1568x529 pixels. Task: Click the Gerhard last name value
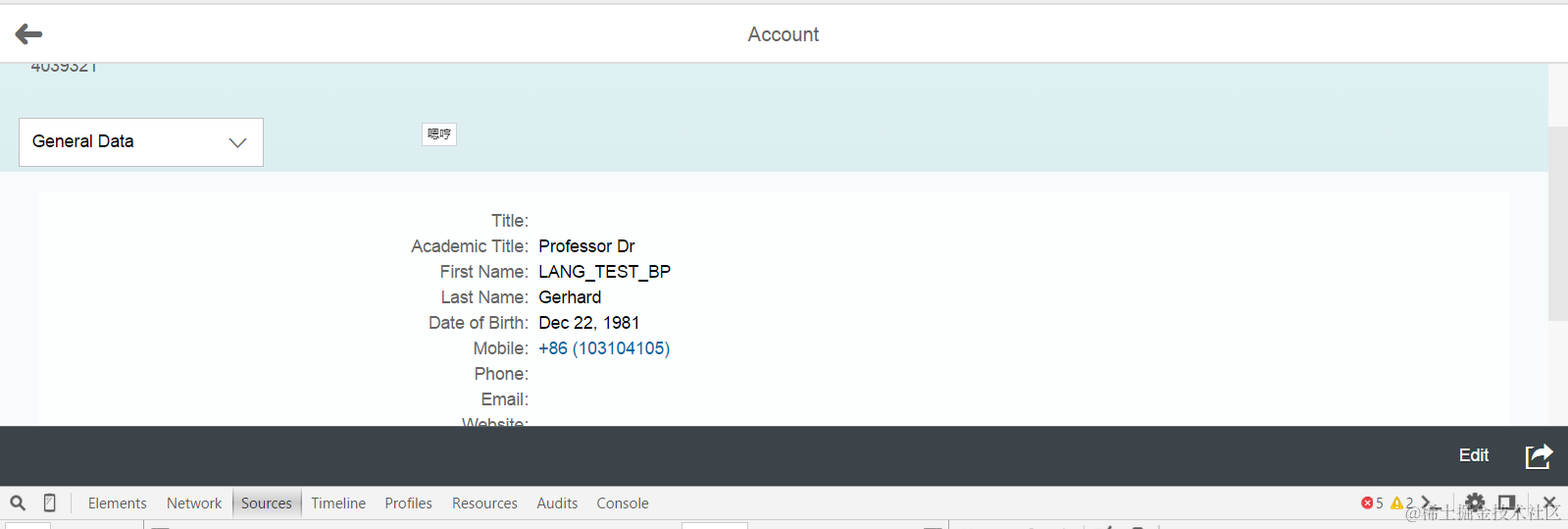coord(570,297)
